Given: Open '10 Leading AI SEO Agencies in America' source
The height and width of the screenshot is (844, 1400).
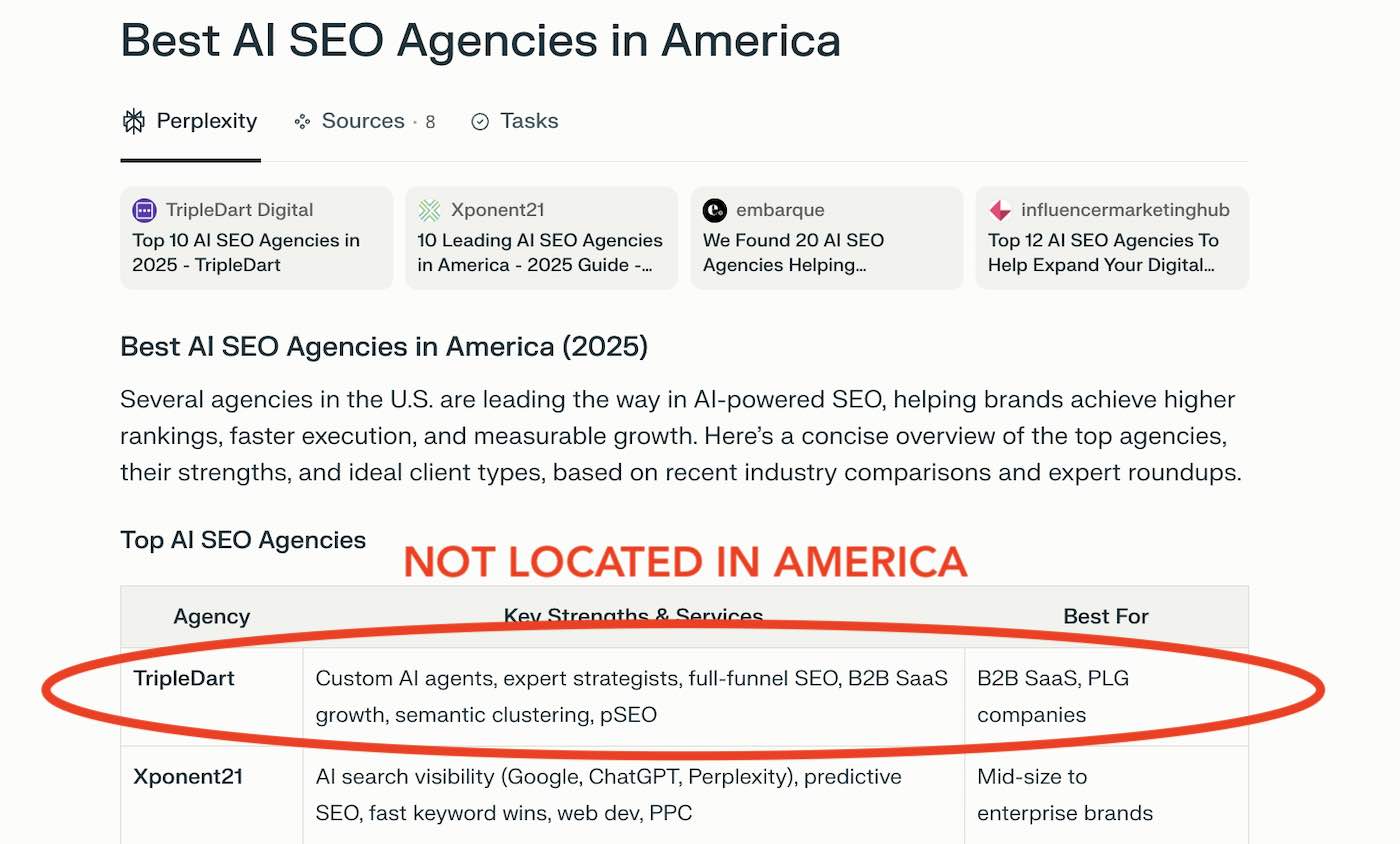Looking at the screenshot, I should [542, 238].
